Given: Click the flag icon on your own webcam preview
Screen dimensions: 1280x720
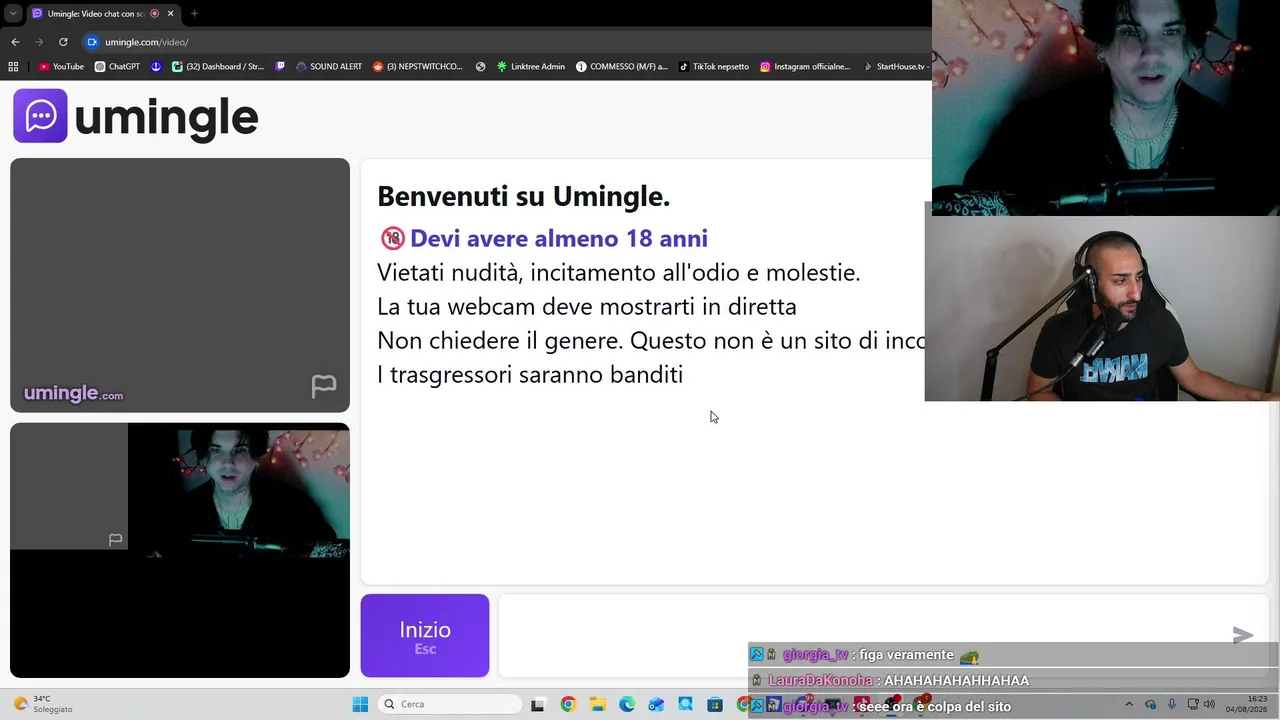Looking at the screenshot, I should [115, 540].
